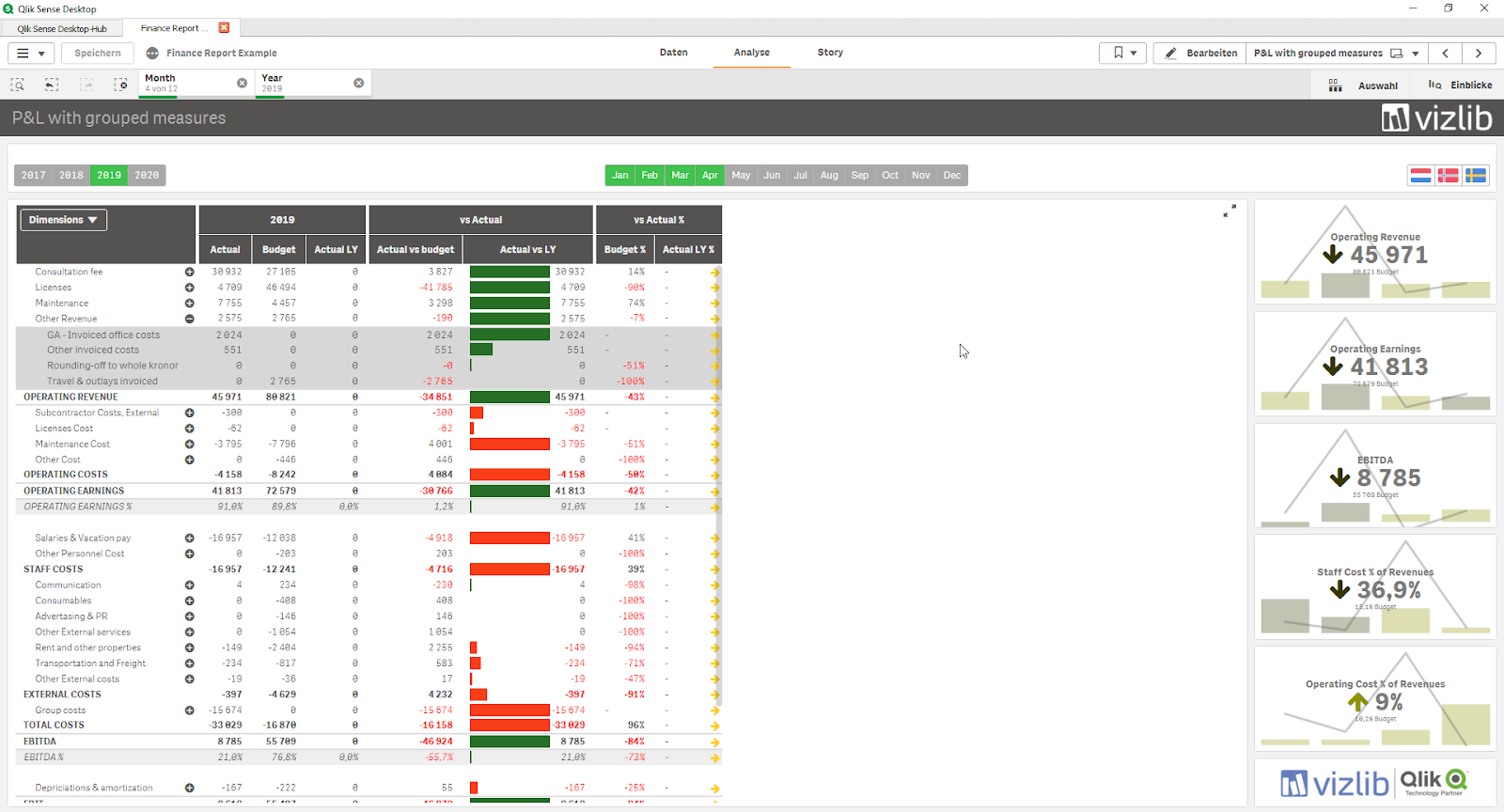Click the Bearbeiten edit button
Image resolution: width=1504 pixels, height=812 pixels.
[1200, 53]
